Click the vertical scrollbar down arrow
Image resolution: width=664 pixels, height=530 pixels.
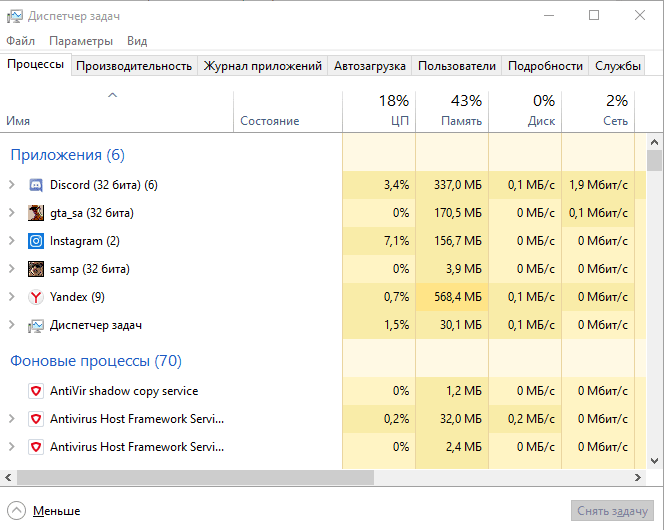654,461
